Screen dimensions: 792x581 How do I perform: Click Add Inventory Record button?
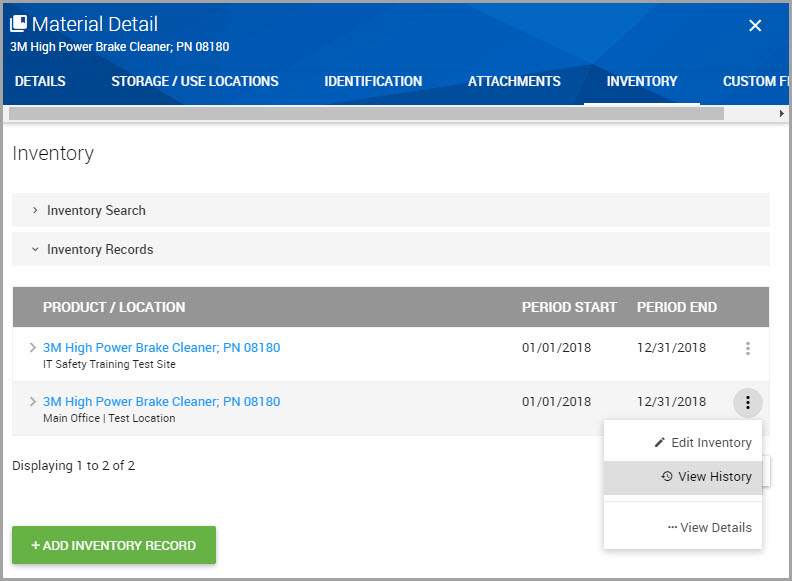coord(114,545)
